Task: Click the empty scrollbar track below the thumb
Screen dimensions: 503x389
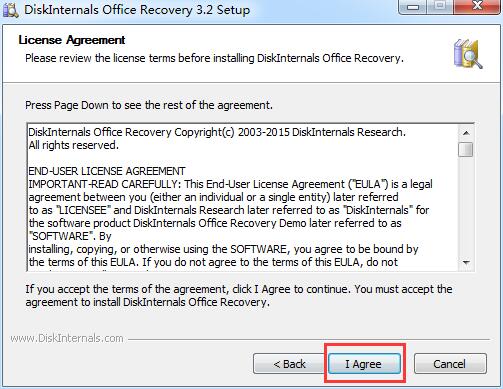Action: click(x=466, y=206)
